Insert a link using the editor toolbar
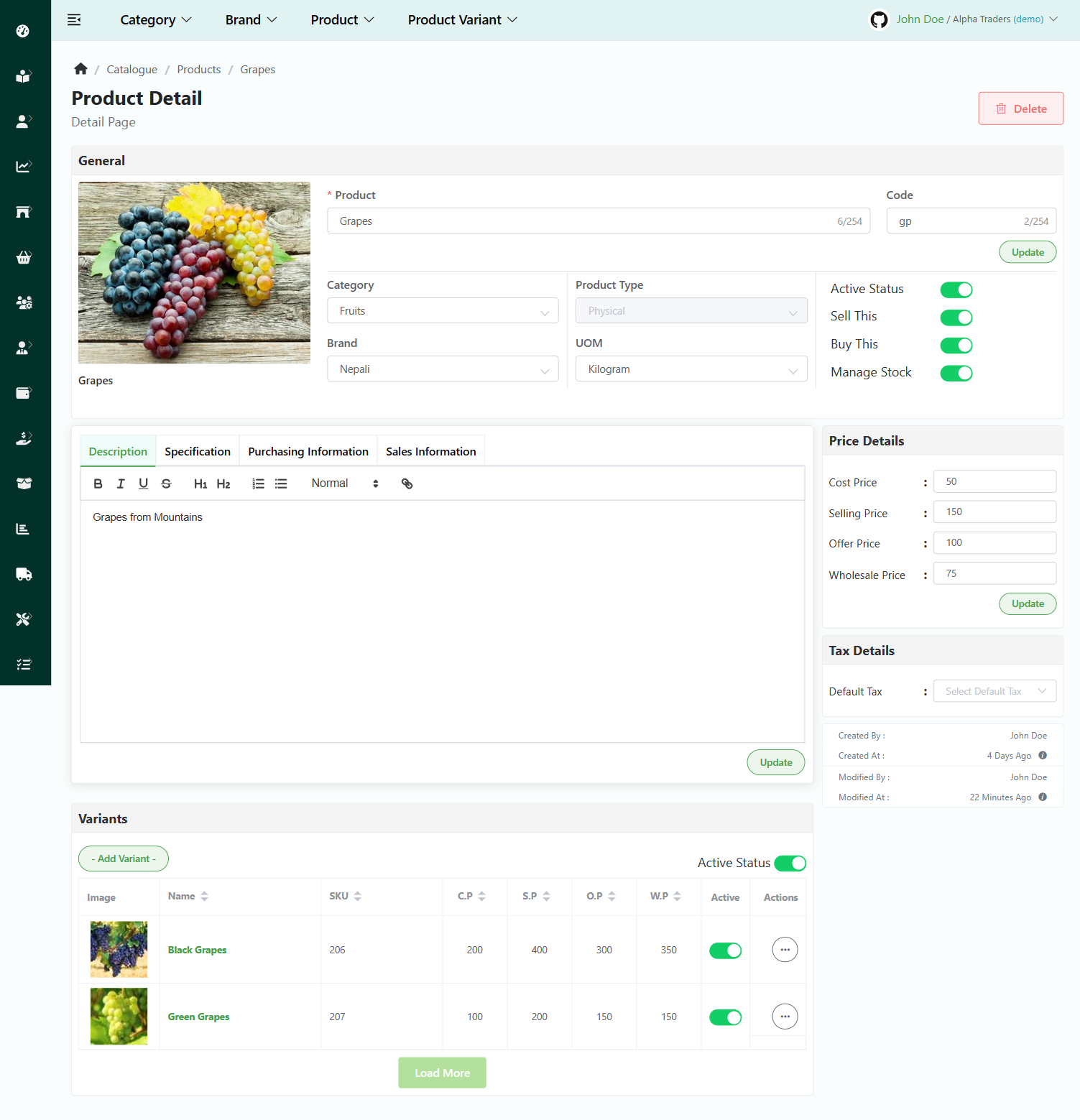 407,483
